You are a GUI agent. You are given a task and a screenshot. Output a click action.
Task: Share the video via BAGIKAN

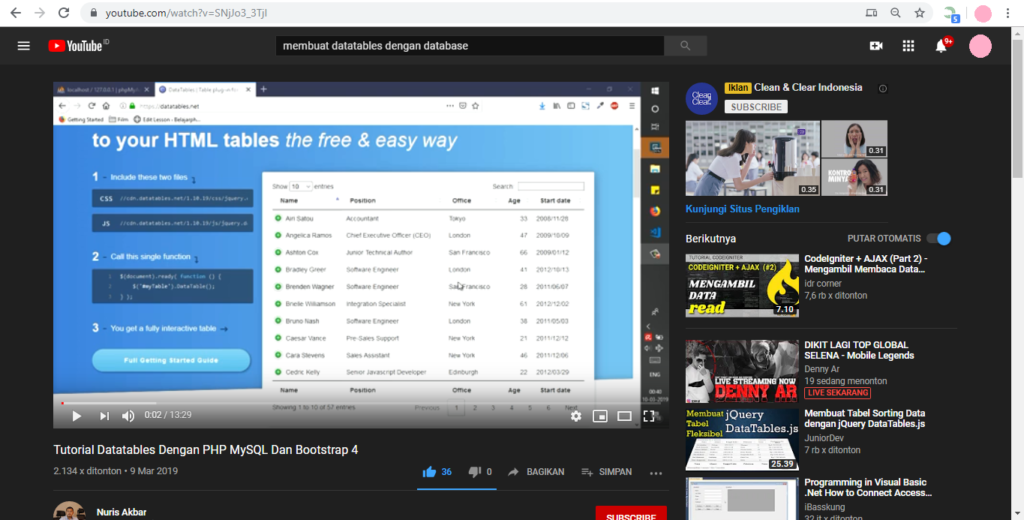[x=536, y=472]
